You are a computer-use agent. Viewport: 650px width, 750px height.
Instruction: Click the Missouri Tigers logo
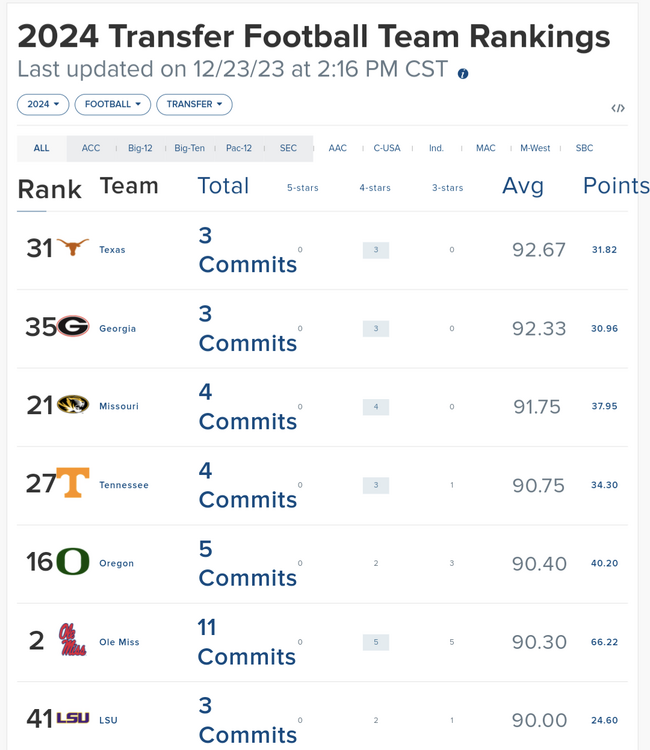[72, 406]
